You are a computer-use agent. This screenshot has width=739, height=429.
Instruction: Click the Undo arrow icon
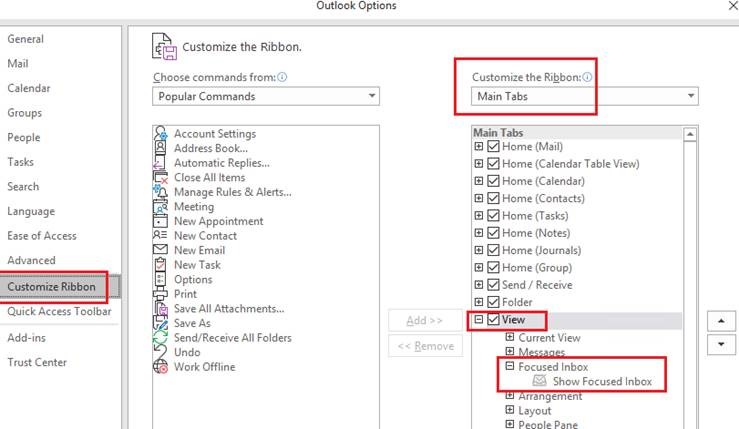pyautogui.click(x=160, y=352)
